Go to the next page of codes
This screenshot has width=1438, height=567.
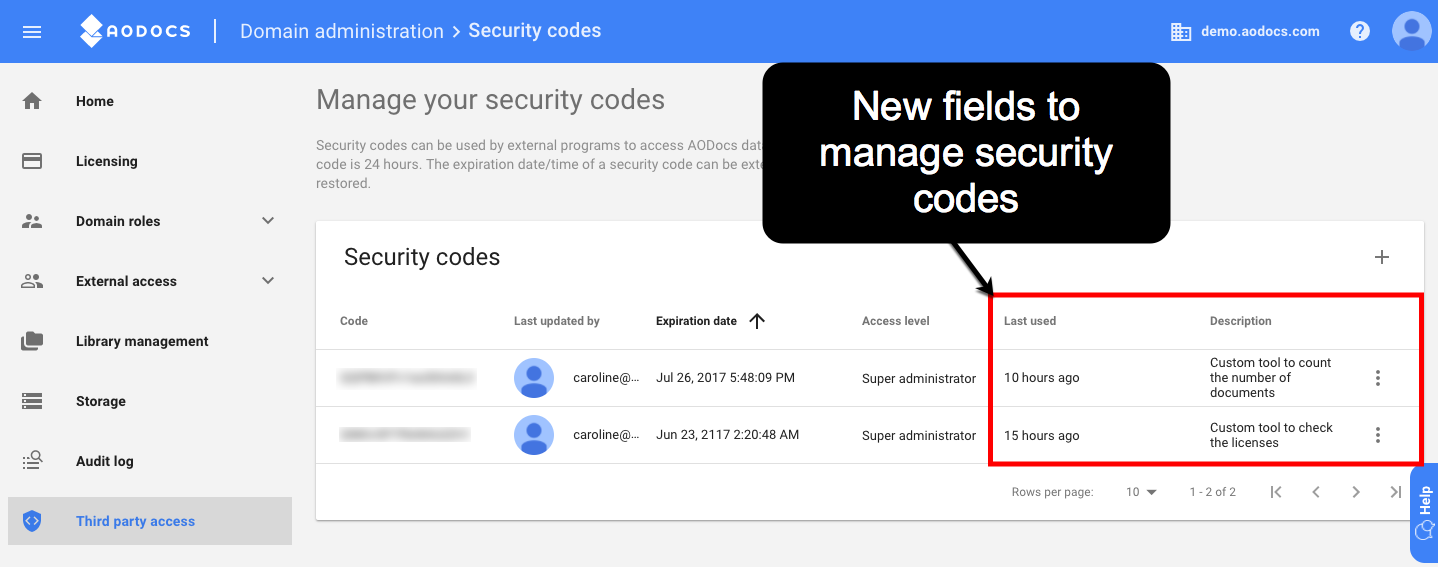pos(1356,492)
